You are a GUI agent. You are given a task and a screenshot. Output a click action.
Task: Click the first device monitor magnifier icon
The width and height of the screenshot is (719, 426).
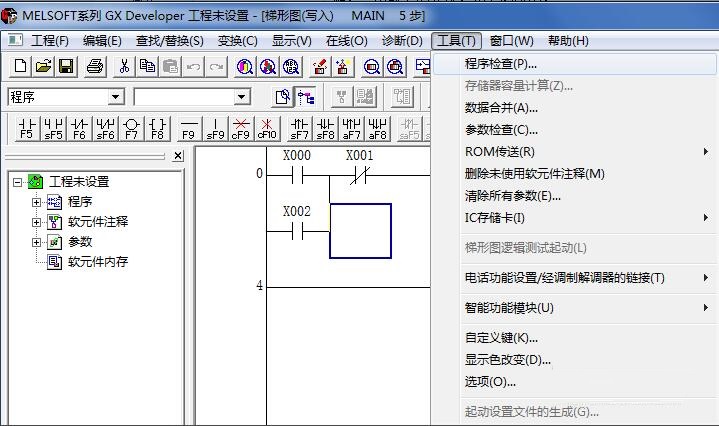click(371, 67)
